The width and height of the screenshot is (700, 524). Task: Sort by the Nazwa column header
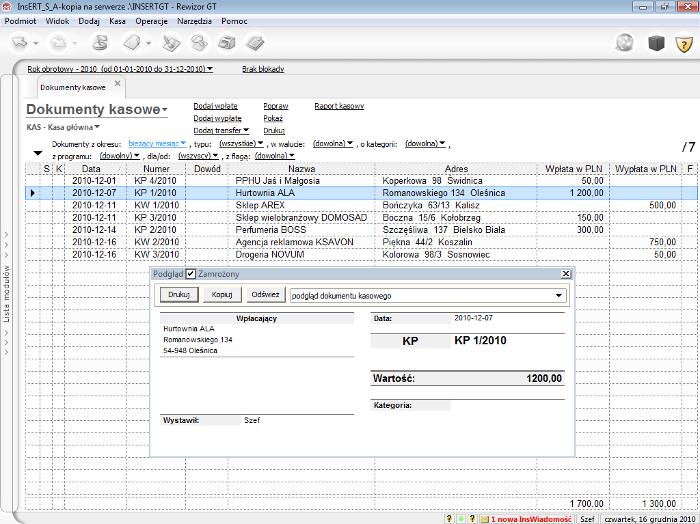pos(301,169)
